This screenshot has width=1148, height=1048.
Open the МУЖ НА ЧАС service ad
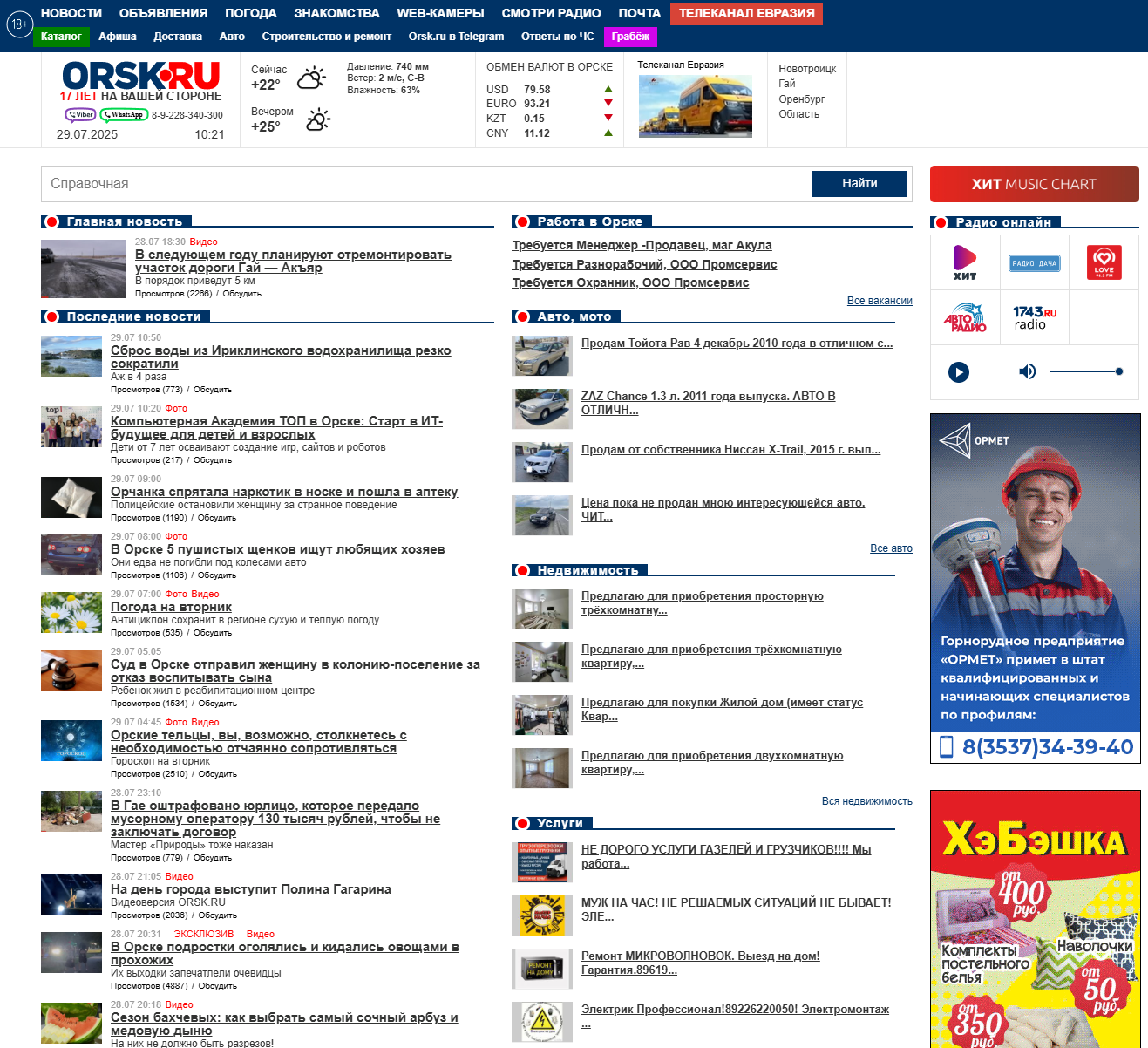pos(736,909)
